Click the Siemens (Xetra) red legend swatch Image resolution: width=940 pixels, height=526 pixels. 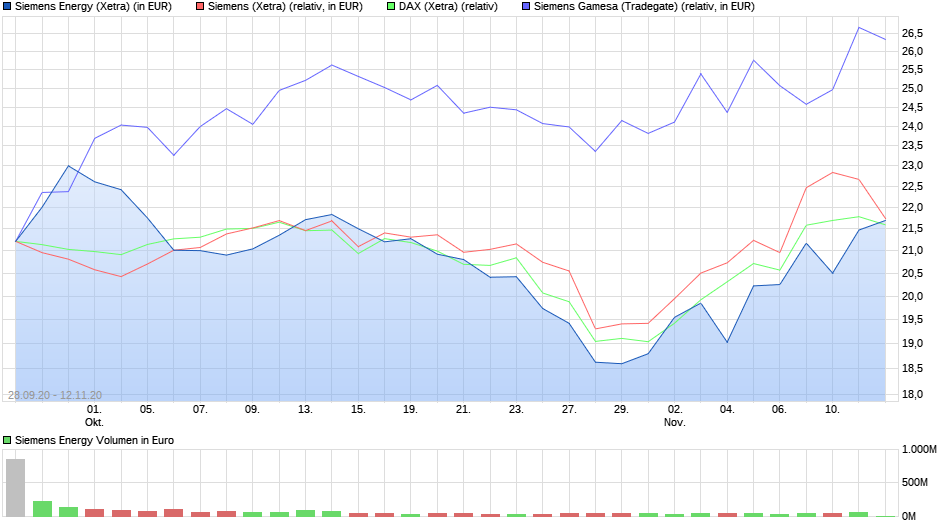pos(200,7)
